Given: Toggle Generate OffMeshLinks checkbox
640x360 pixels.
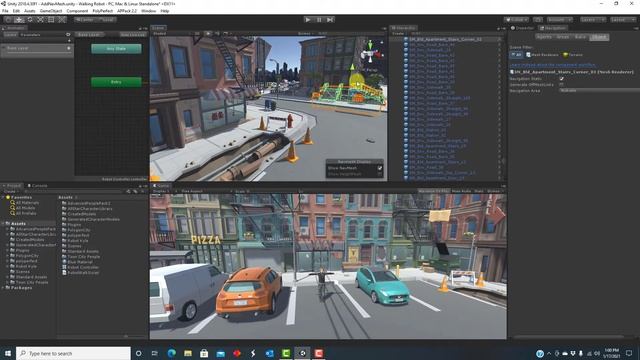Looking at the screenshot, I should coord(562,84).
